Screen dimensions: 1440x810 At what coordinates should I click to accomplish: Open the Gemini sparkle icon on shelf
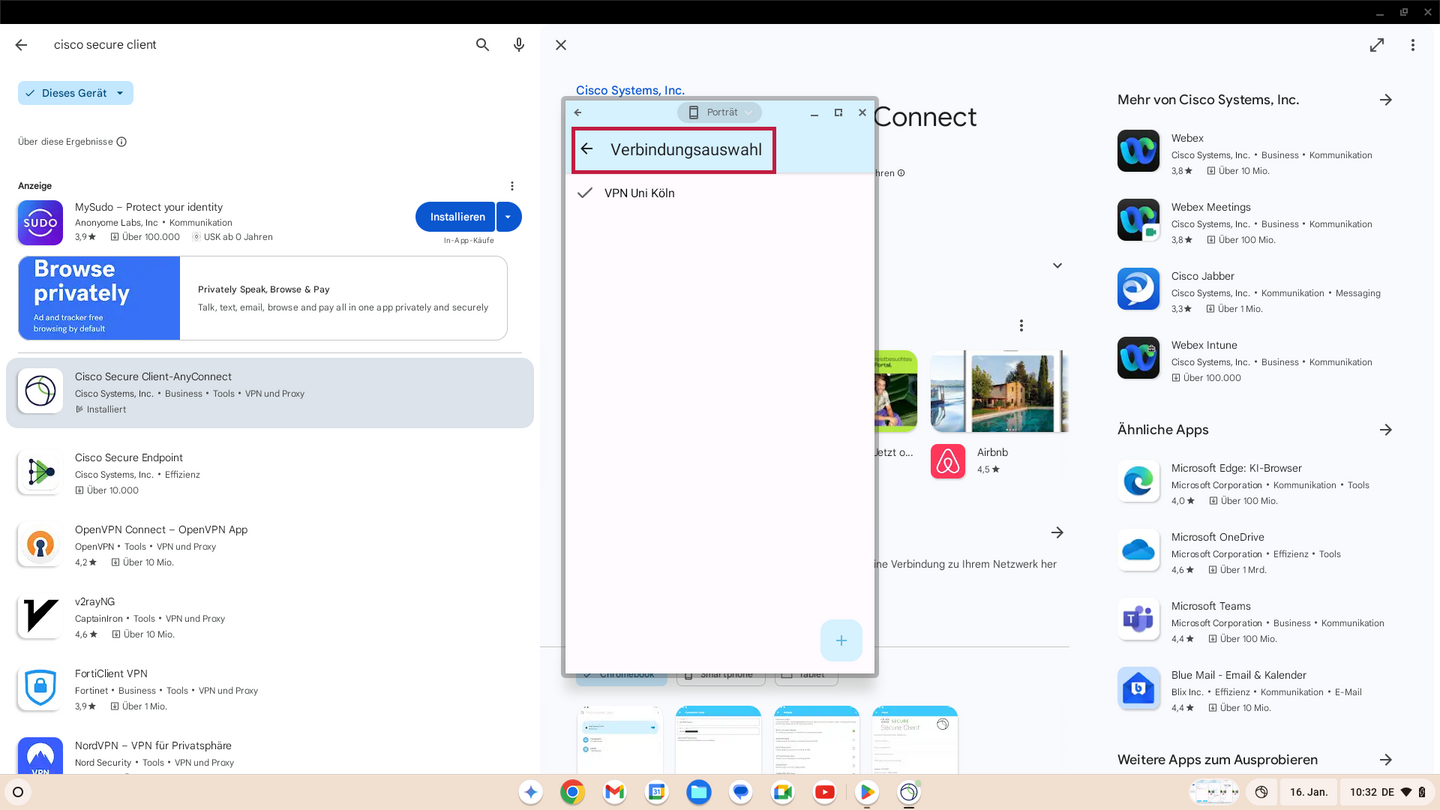pos(530,792)
